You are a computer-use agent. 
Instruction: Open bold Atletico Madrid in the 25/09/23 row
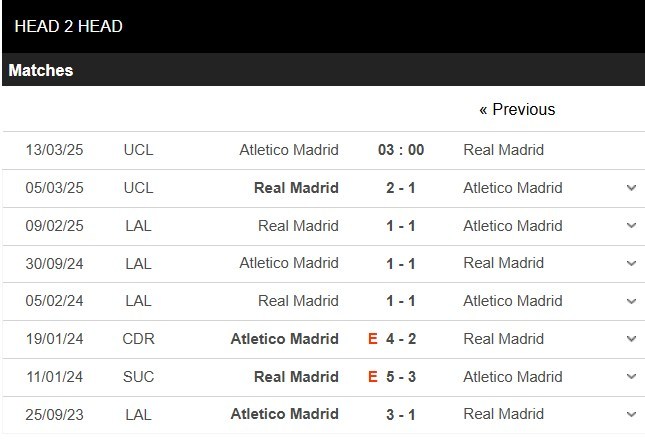click(x=285, y=414)
